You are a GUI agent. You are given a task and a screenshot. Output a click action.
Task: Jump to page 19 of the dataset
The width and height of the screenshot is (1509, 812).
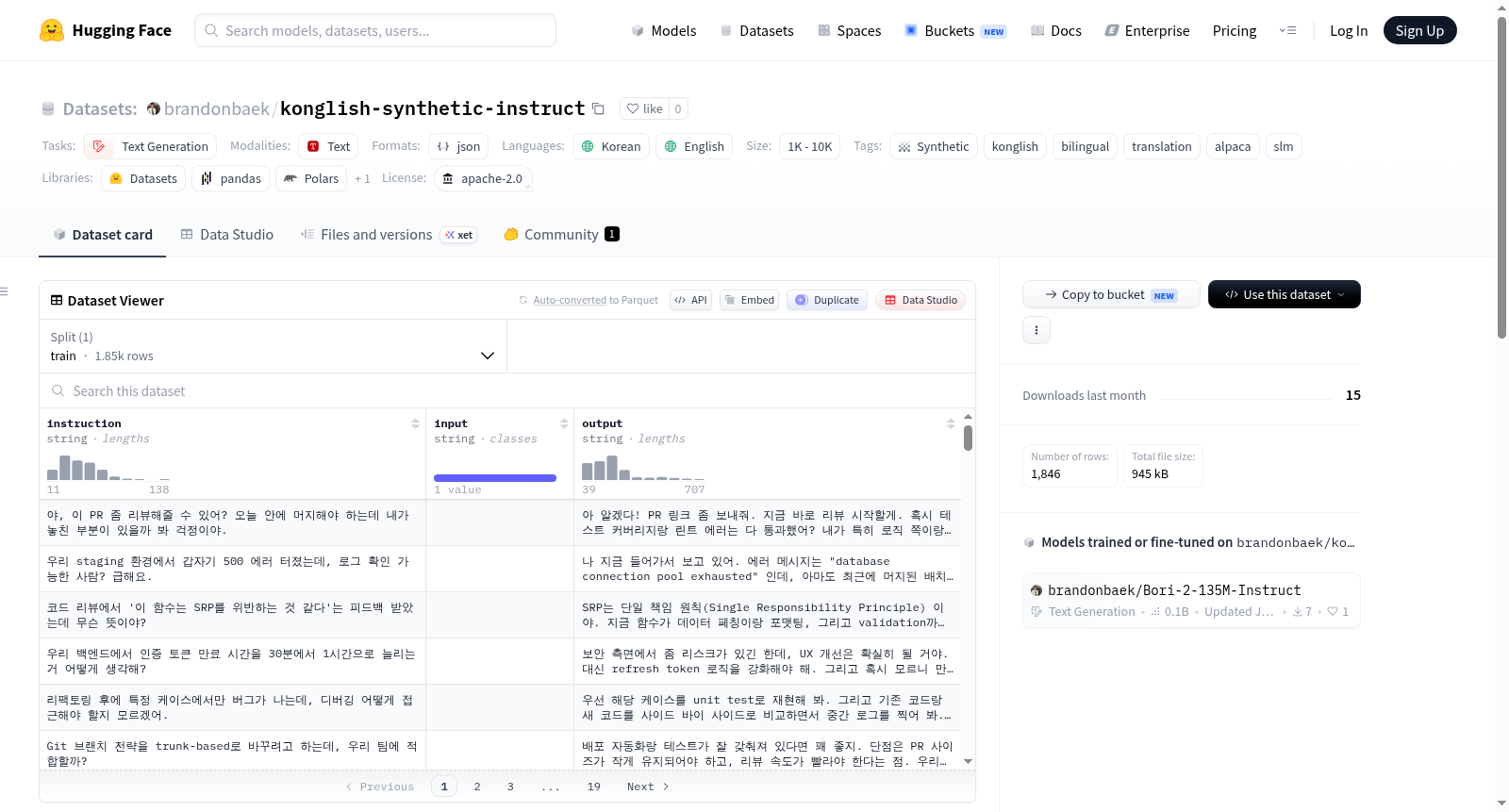click(594, 787)
